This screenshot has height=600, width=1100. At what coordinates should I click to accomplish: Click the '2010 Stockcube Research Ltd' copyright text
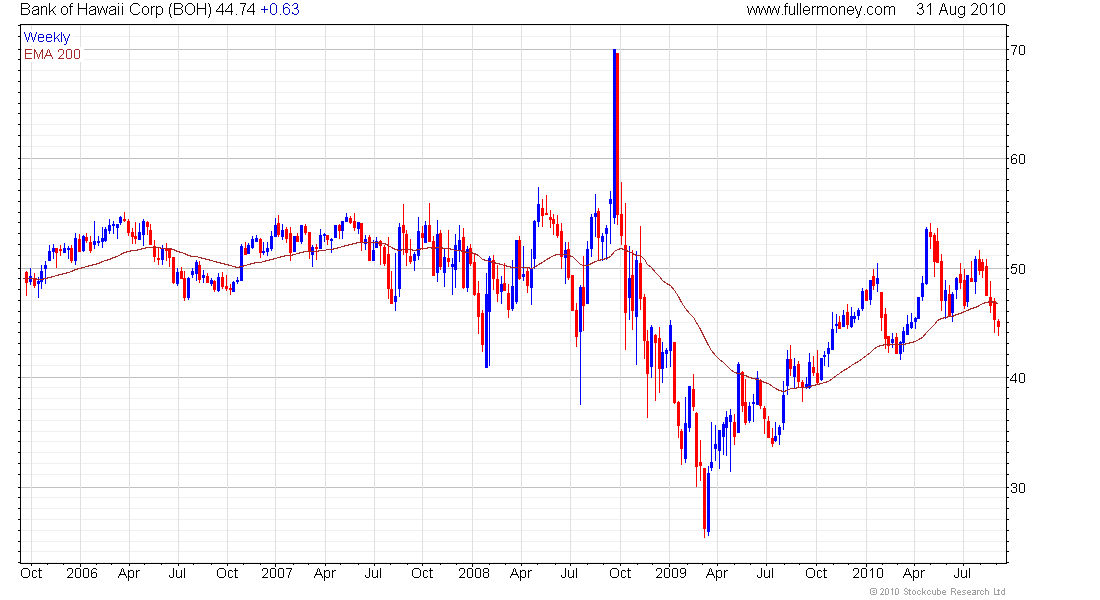coord(937,592)
